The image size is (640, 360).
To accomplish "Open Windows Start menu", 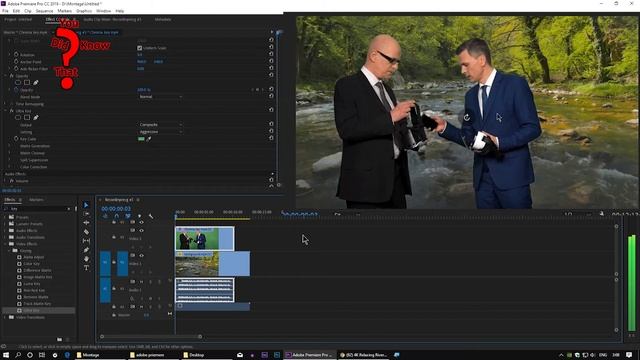I will (6, 355).
